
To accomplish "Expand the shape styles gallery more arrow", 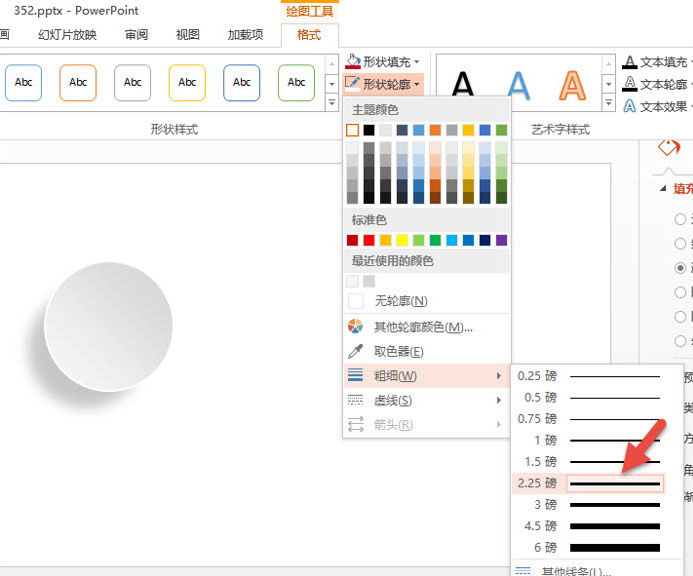I will pos(332,102).
